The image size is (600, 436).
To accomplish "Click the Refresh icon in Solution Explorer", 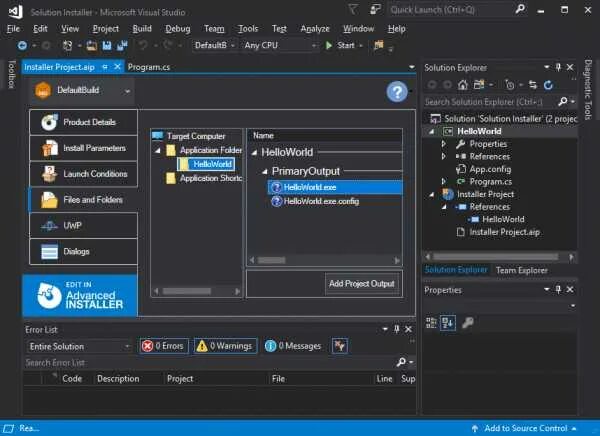I will [x=548, y=85].
